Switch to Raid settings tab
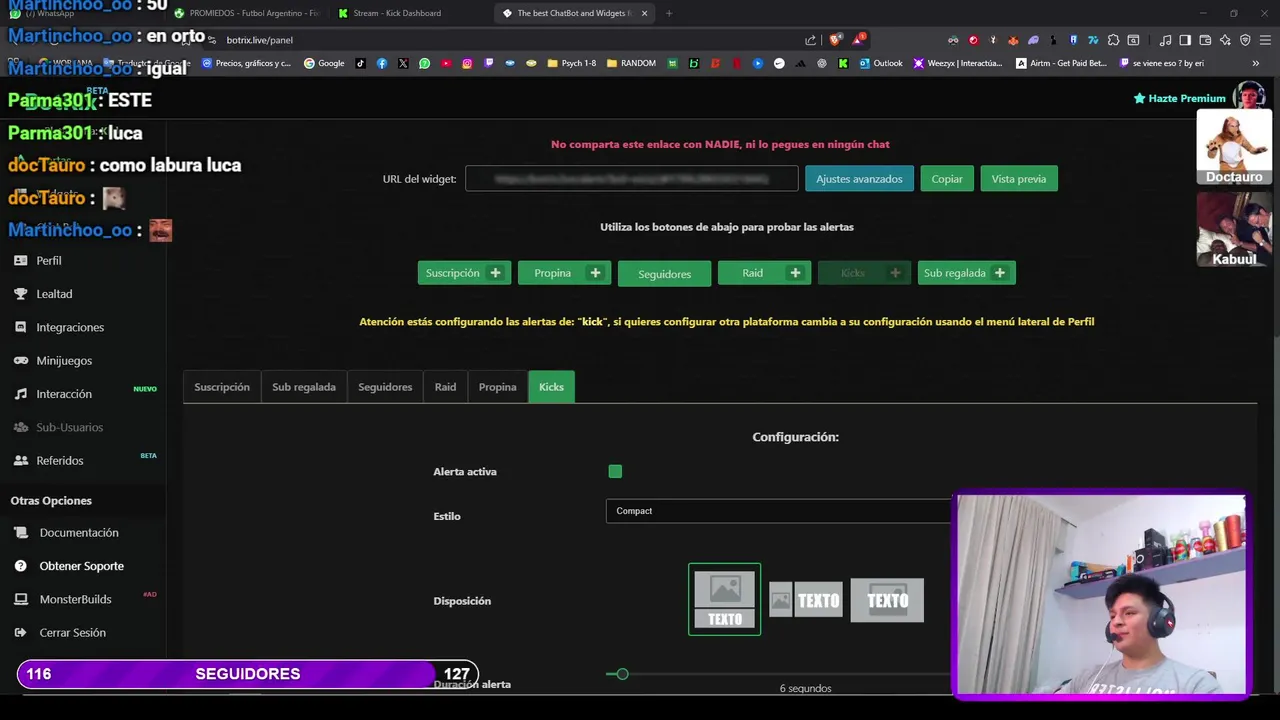This screenshot has width=1280, height=720. click(x=445, y=387)
